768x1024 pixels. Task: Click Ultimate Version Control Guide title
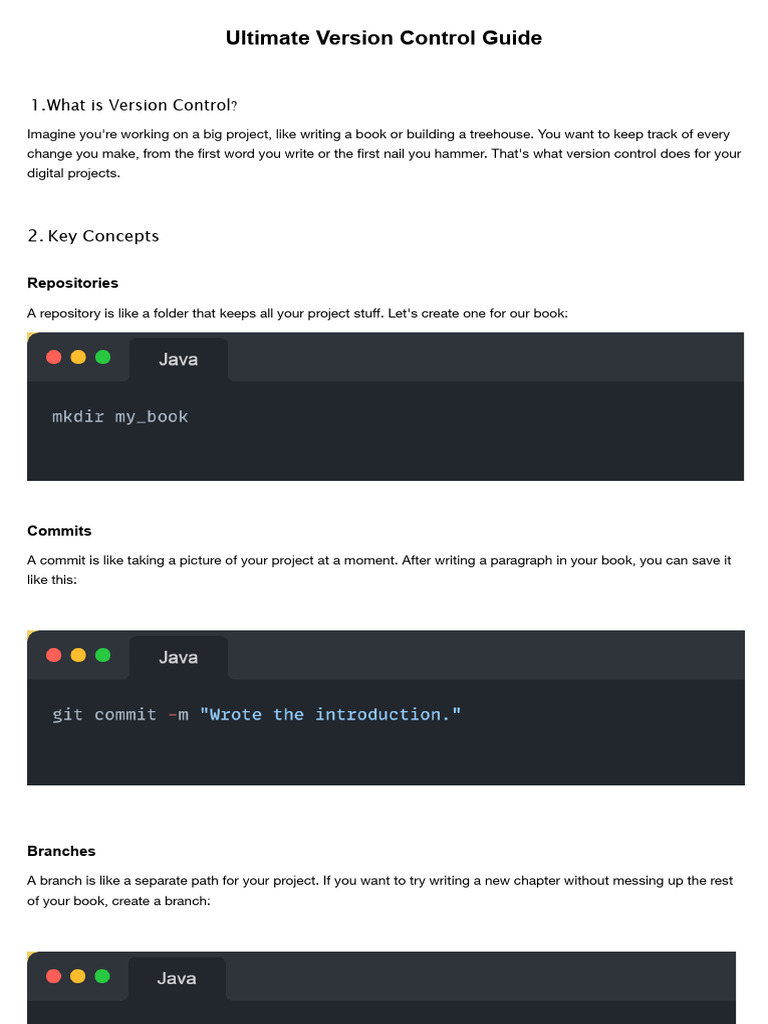[384, 38]
